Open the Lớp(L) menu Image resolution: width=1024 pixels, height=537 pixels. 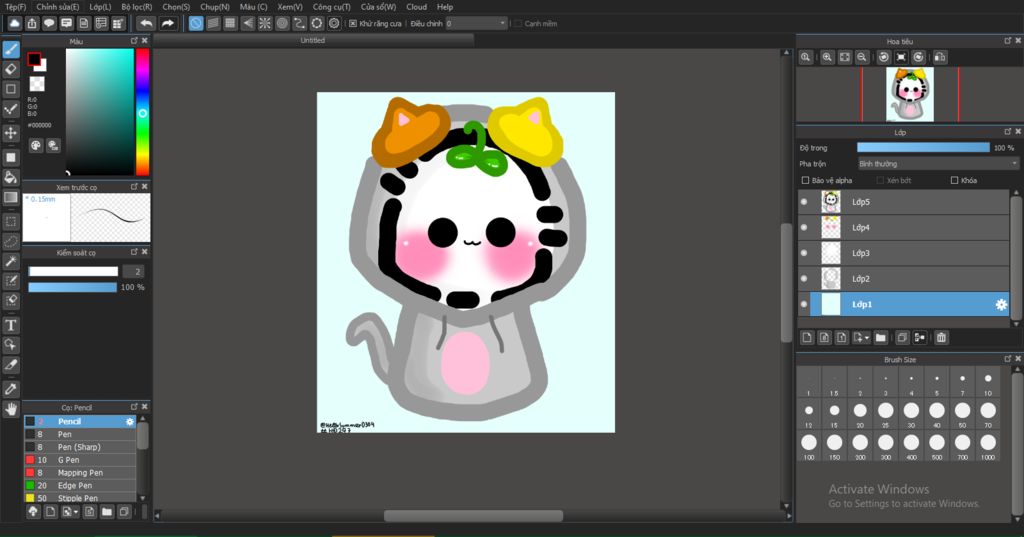tap(100, 7)
